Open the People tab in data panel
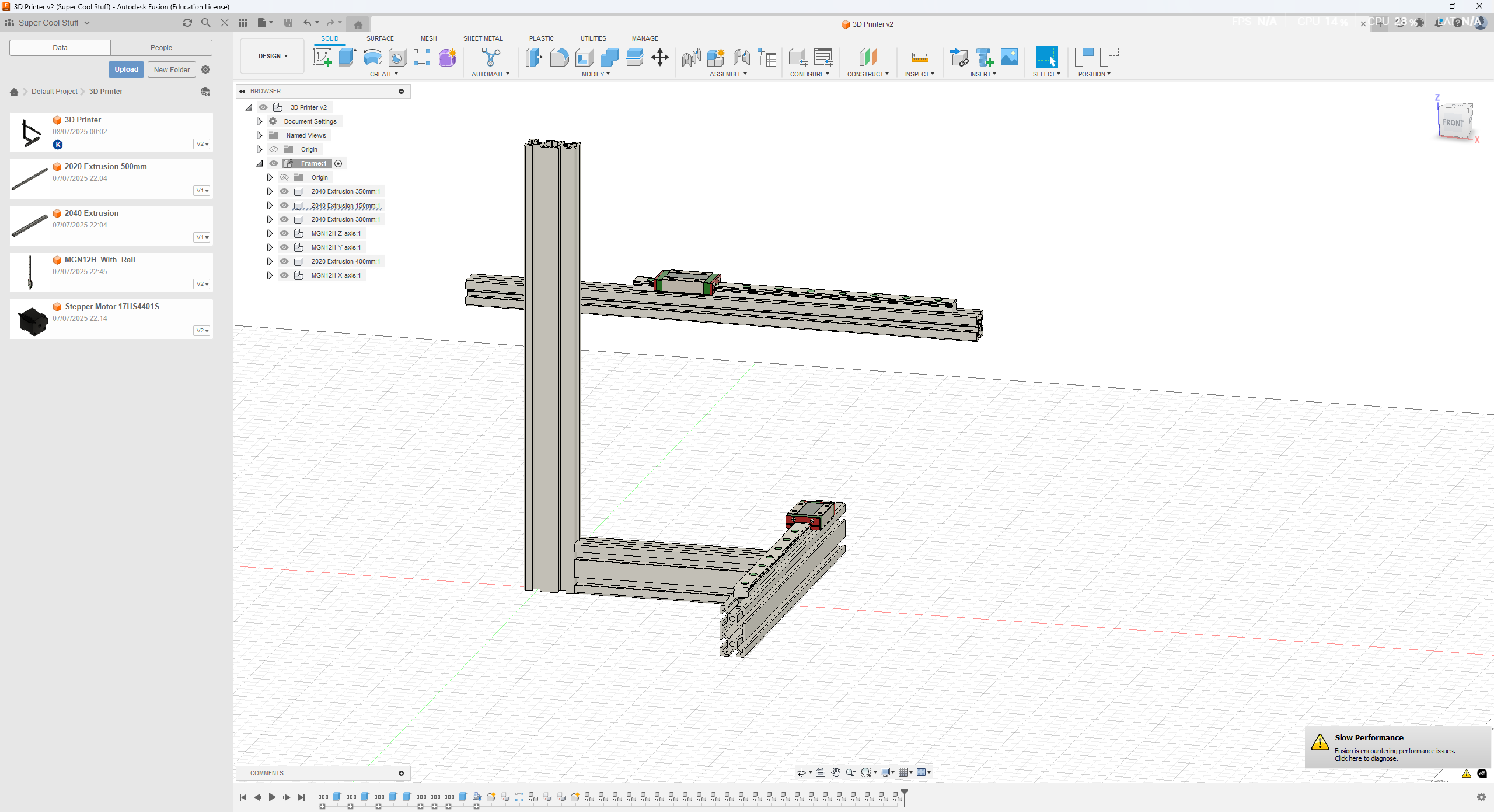 (x=161, y=48)
